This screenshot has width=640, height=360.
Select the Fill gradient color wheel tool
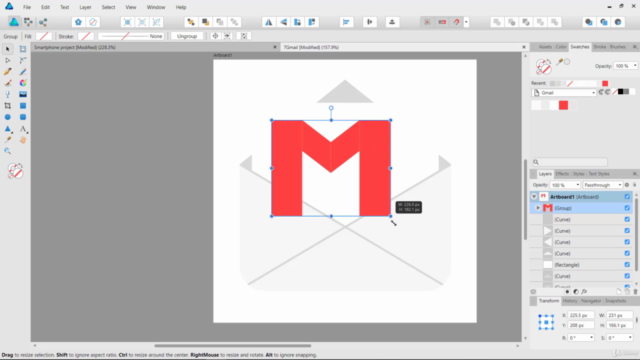[23, 83]
